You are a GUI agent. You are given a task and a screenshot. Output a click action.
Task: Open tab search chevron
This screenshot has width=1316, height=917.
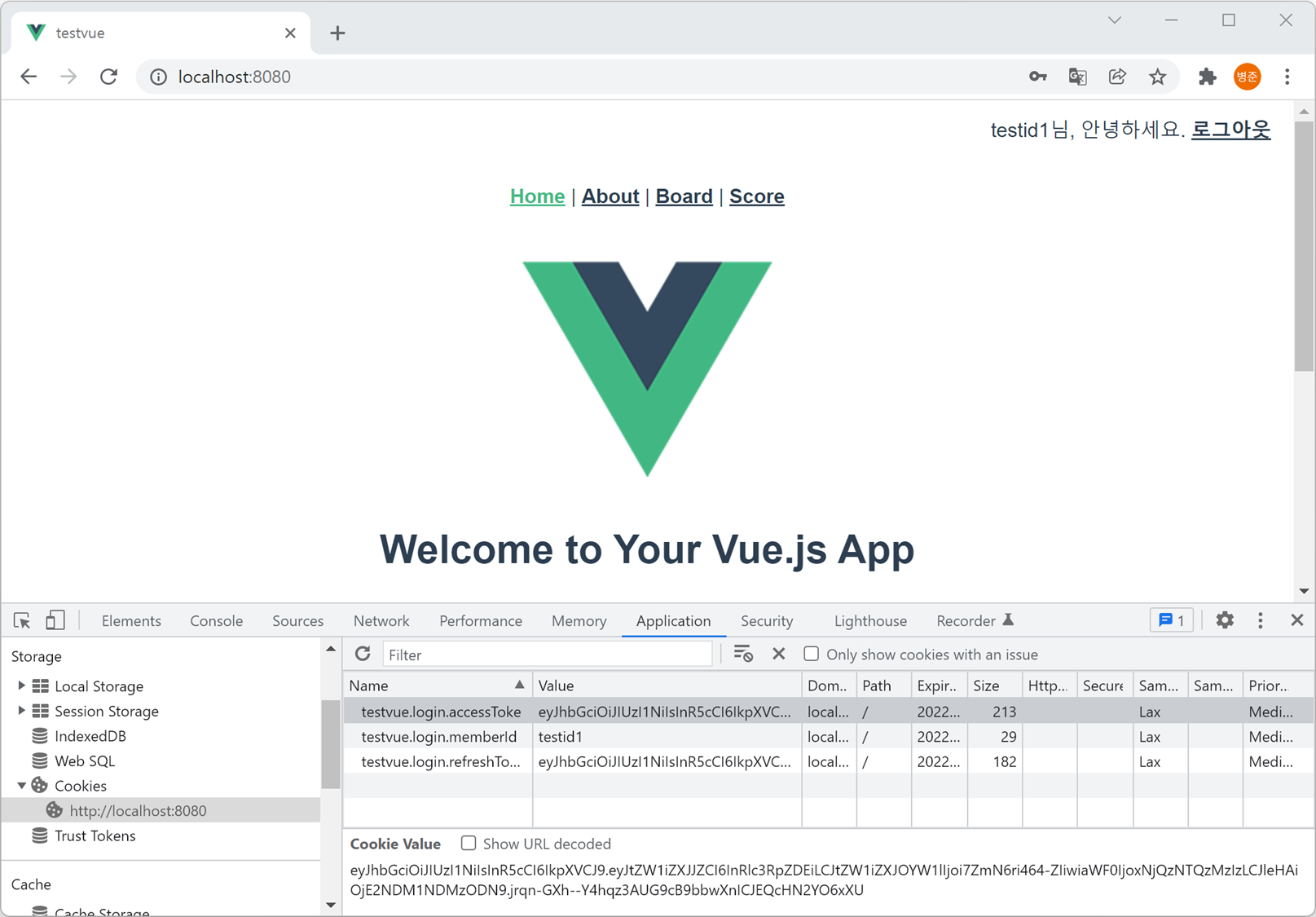(1115, 20)
